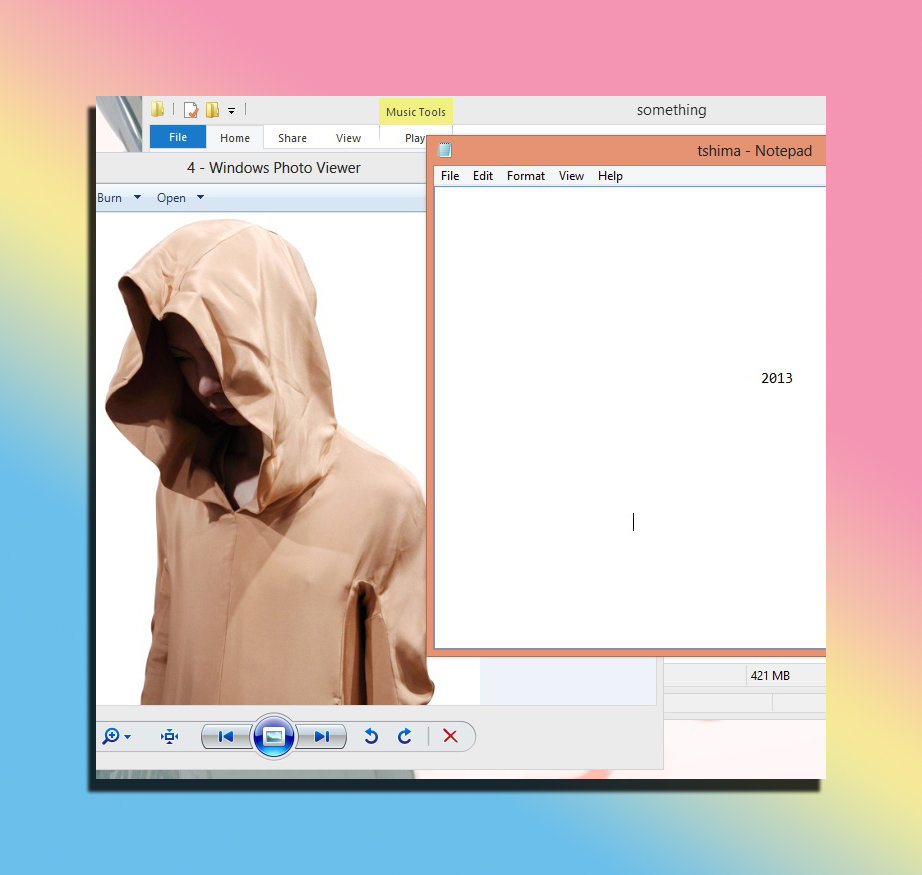922x875 pixels.
Task: Open Notepad's Edit menu
Action: 483,176
